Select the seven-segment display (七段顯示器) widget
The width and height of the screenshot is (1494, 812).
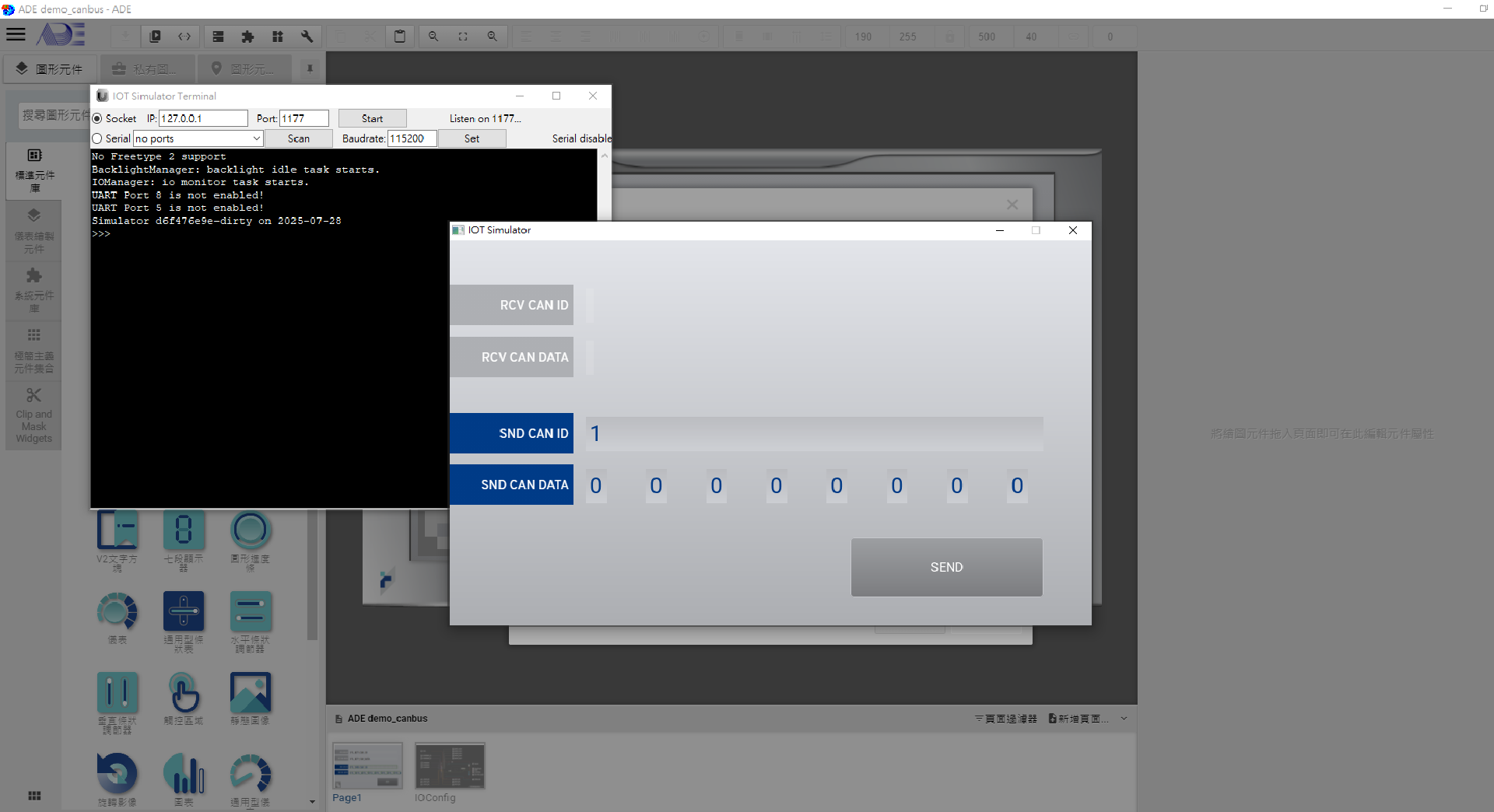(184, 531)
